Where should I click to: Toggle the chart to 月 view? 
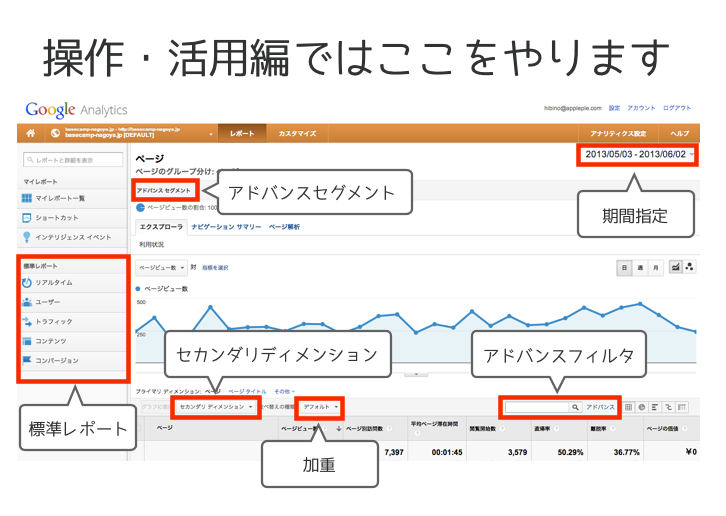[656, 268]
